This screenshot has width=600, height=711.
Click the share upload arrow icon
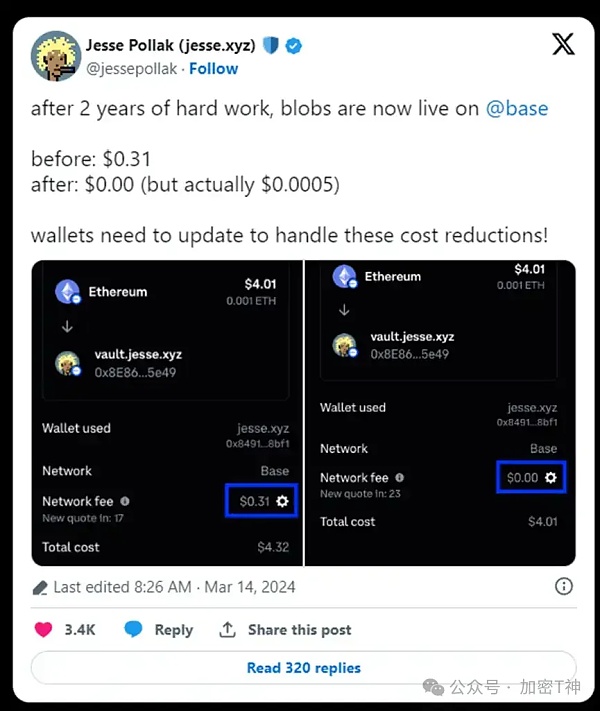(x=227, y=629)
